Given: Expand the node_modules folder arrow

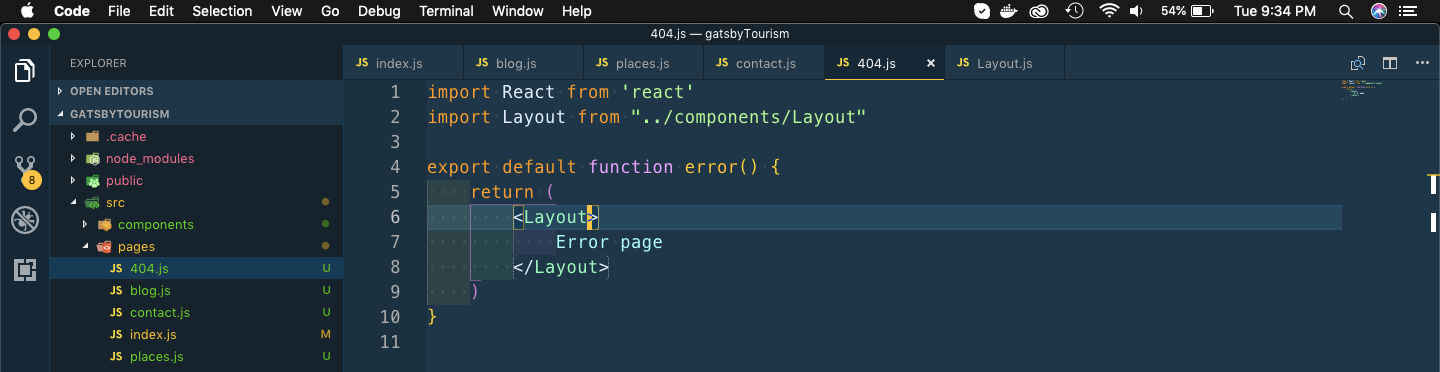Looking at the screenshot, I should point(73,159).
